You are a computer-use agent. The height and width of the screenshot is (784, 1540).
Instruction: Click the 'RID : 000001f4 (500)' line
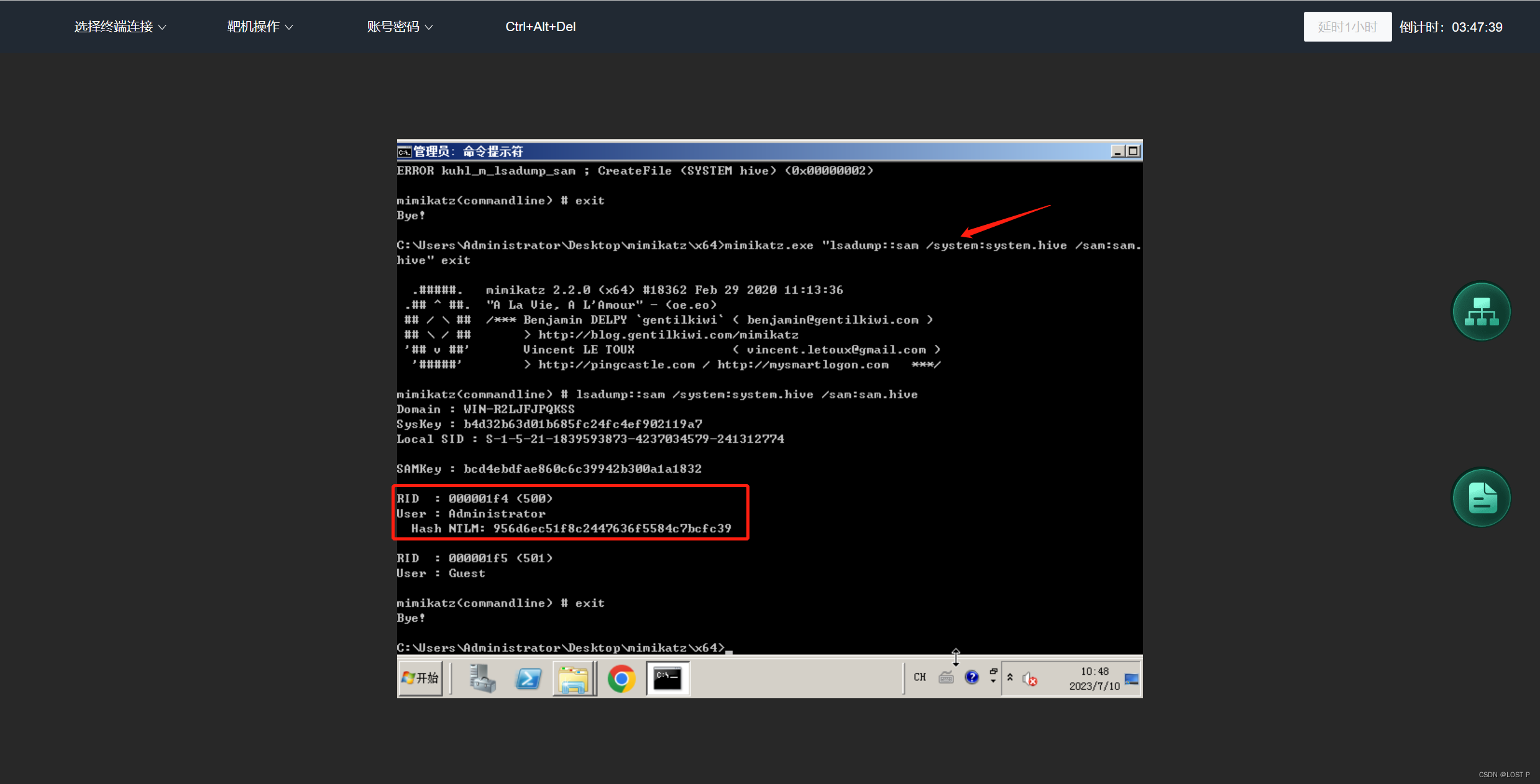tap(475, 498)
